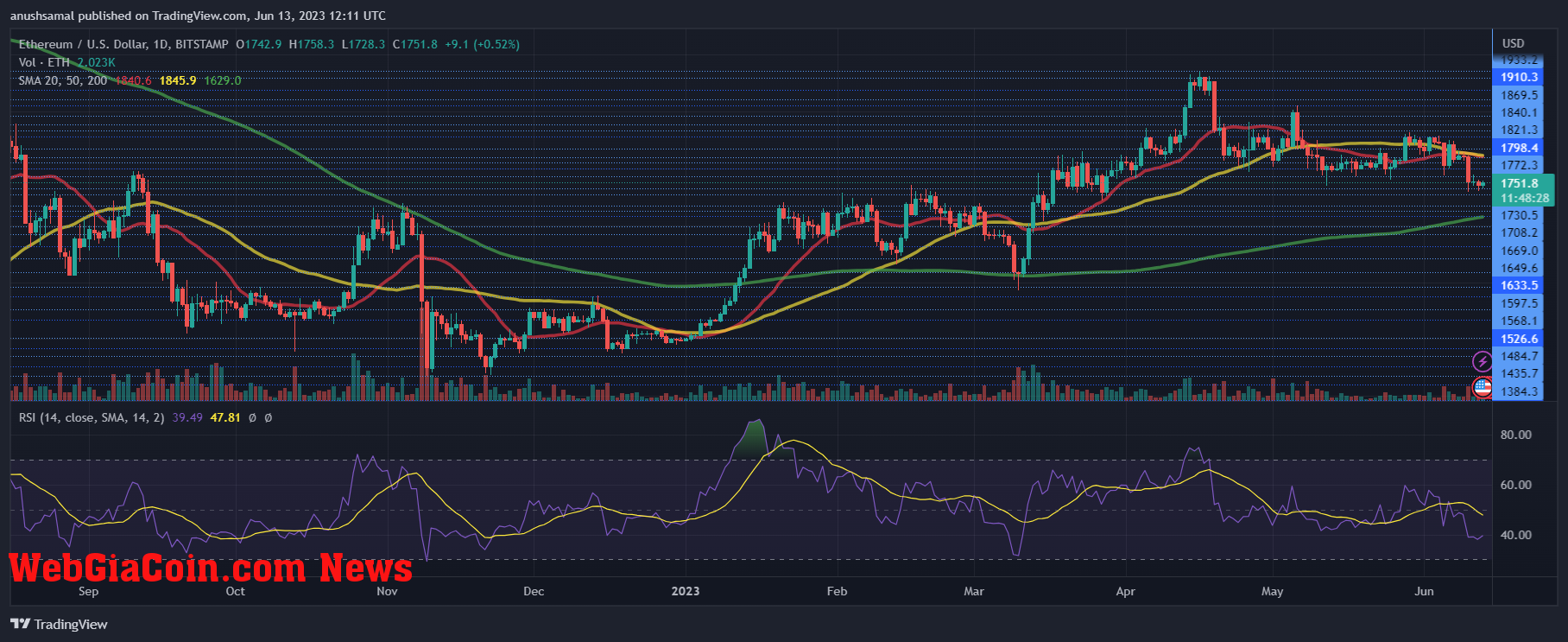Click the price axis label 1384.3

click(x=1520, y=391)
